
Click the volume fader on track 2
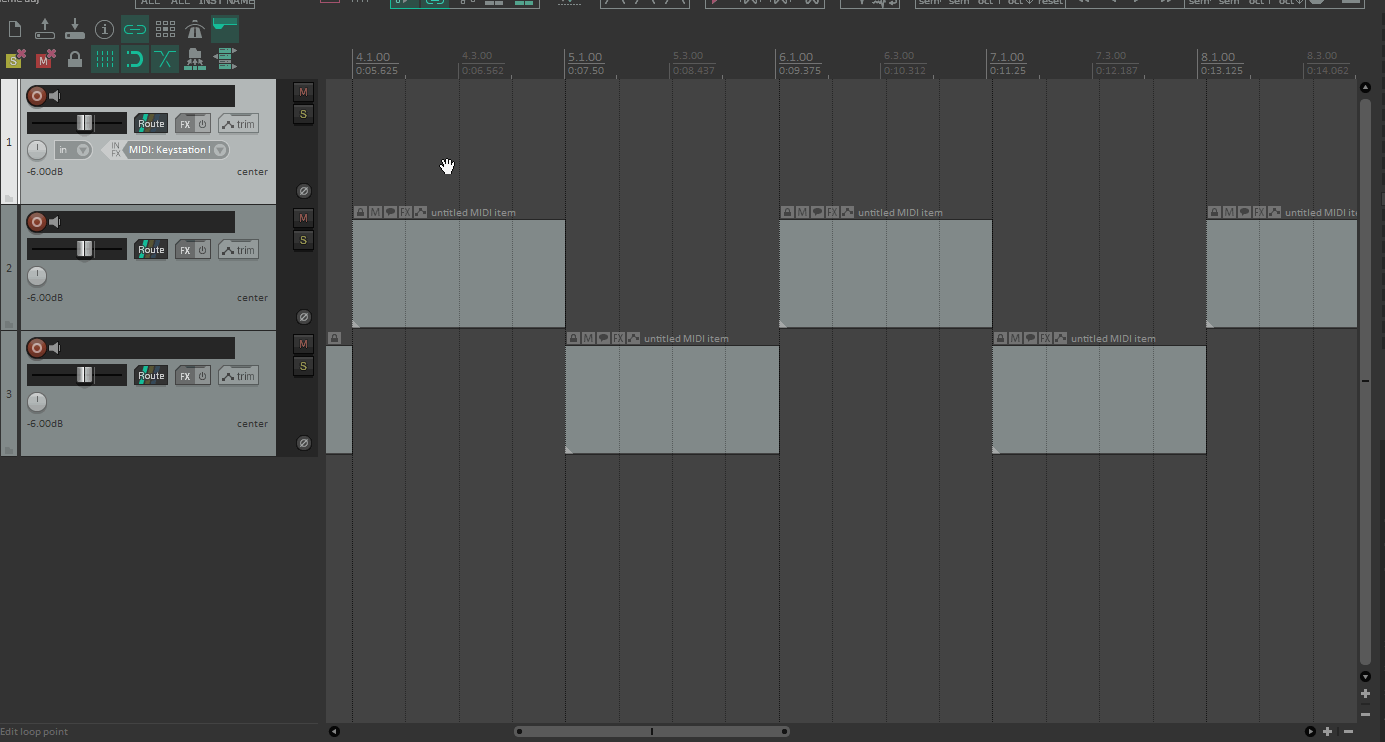(85, 249)
